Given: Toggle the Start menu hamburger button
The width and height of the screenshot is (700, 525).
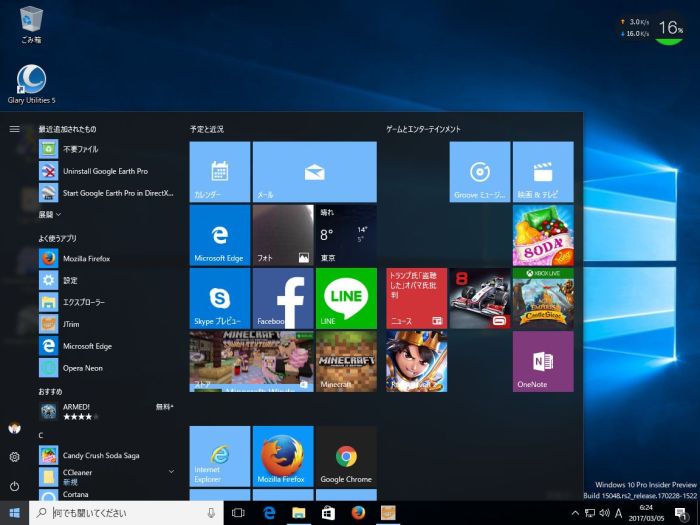Looking at the screenshot, I should tap(14, 129).
